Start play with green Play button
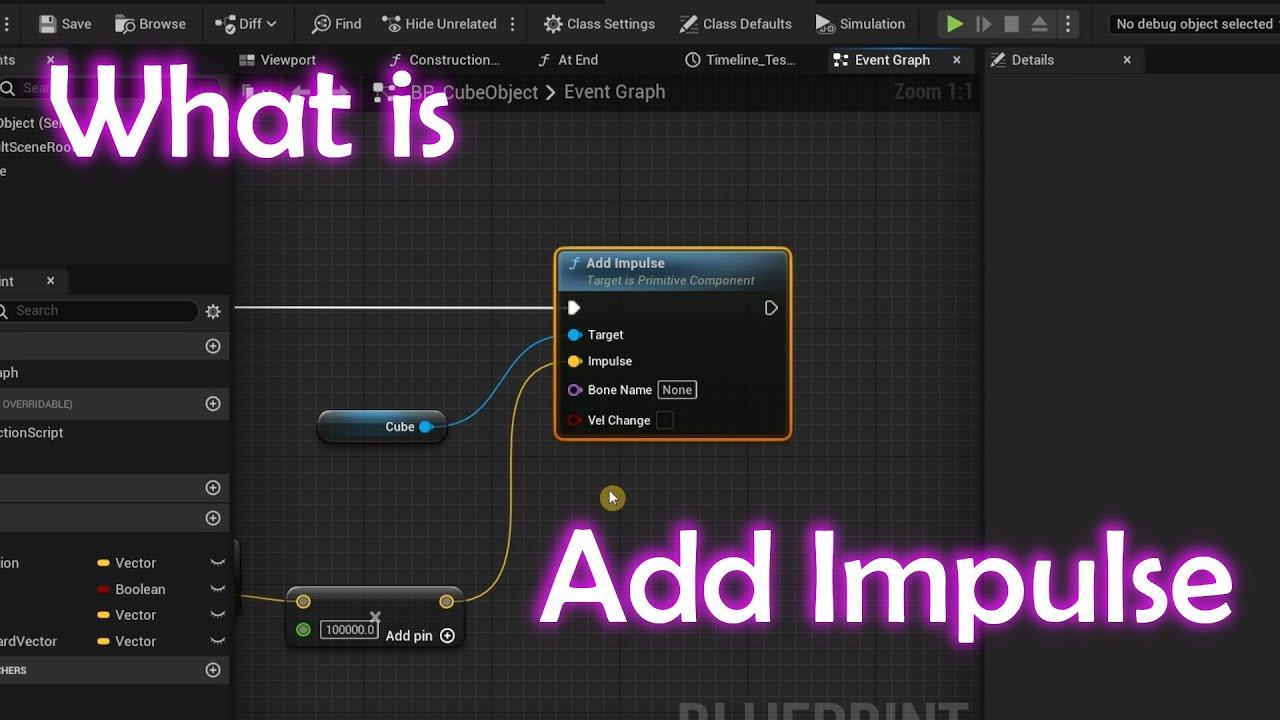 coord(955,23)
